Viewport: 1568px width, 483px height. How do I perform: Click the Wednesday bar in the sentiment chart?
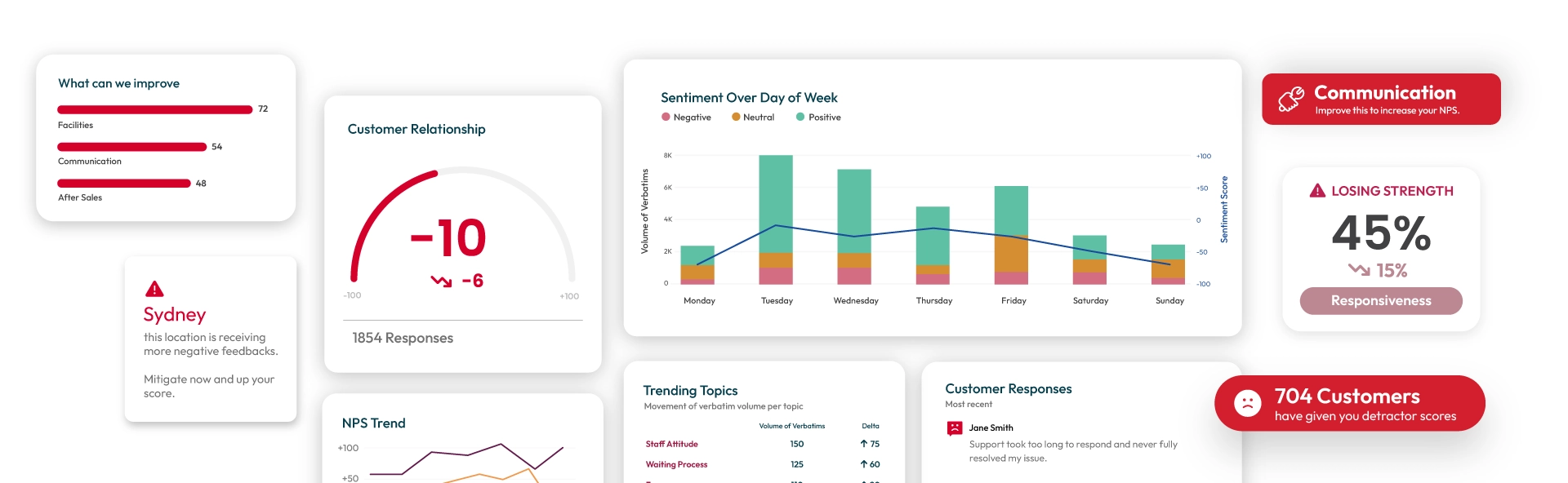tap(854, 227)
